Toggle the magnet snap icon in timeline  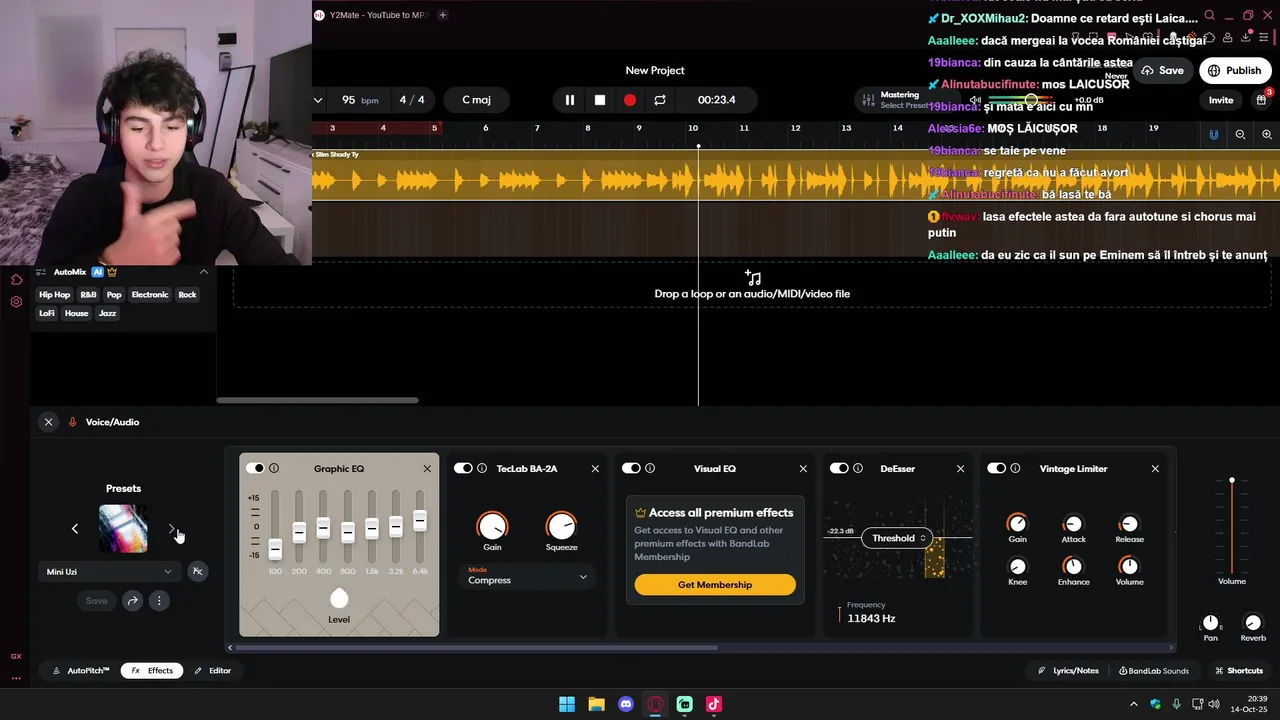(x=1214, y=134)
